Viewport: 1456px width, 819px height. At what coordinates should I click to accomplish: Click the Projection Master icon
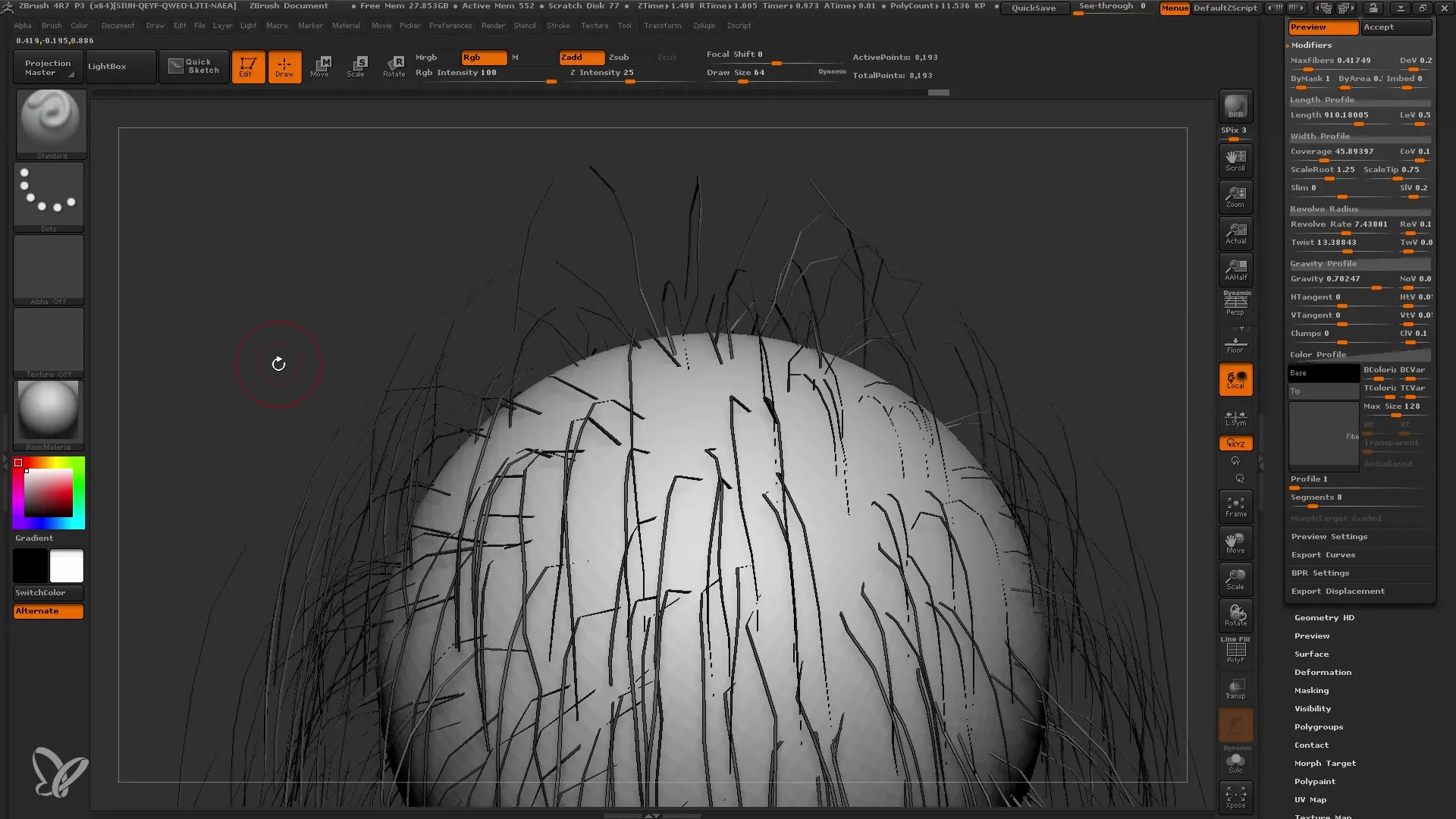[47, 66]
